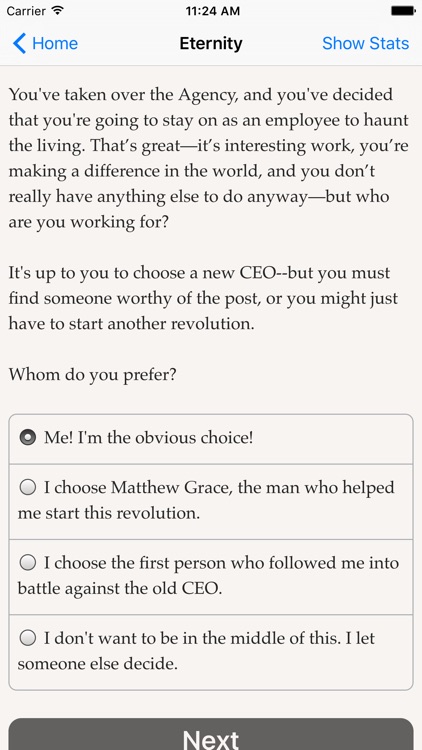Viewport: 422px width, 750px height.
Task: Tap the Eternity title in navigation bar
Action: tap(211, 44)
